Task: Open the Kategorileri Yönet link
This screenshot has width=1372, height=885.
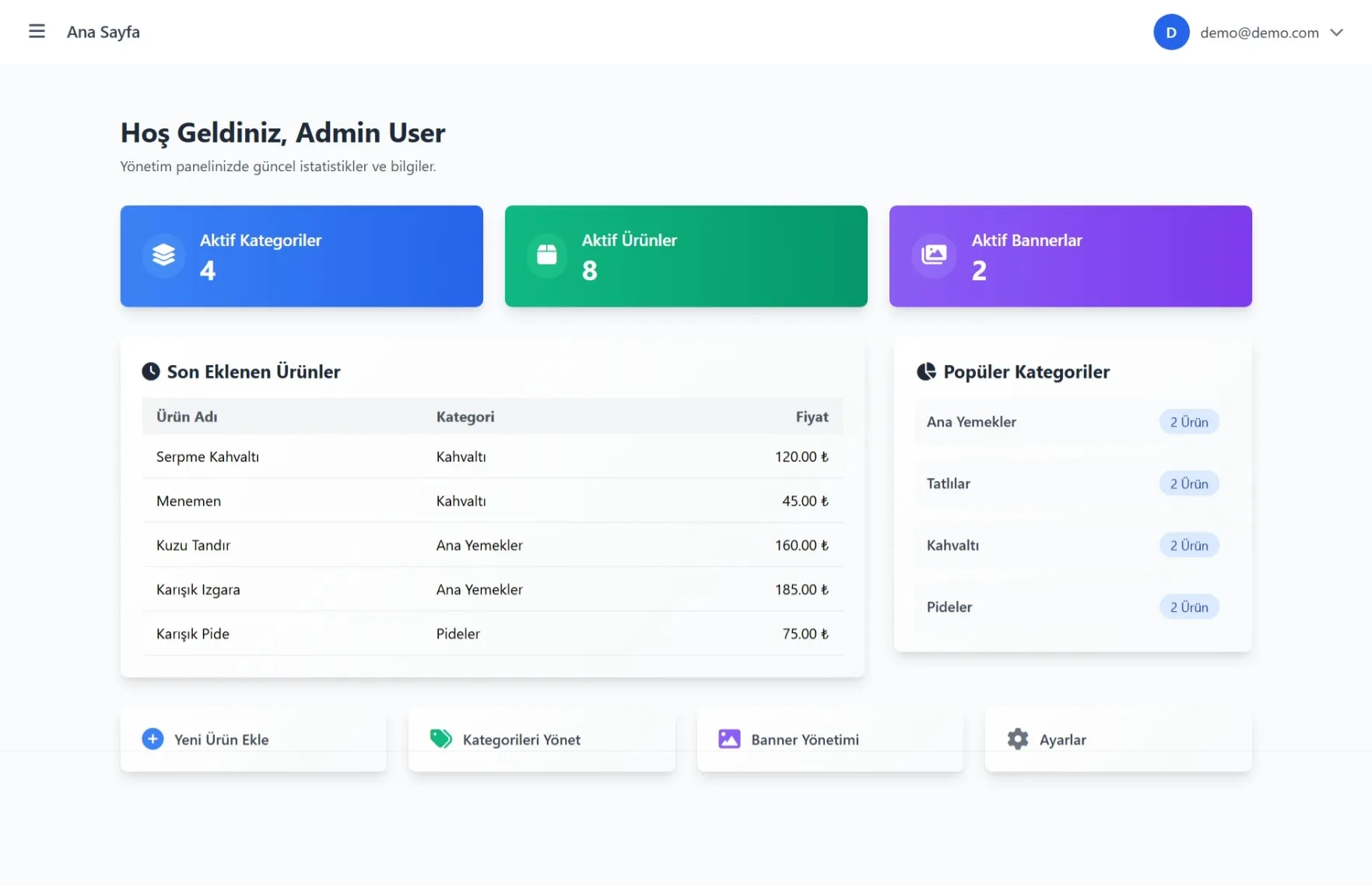Action: pyautogui.click(x=521, y=739)
